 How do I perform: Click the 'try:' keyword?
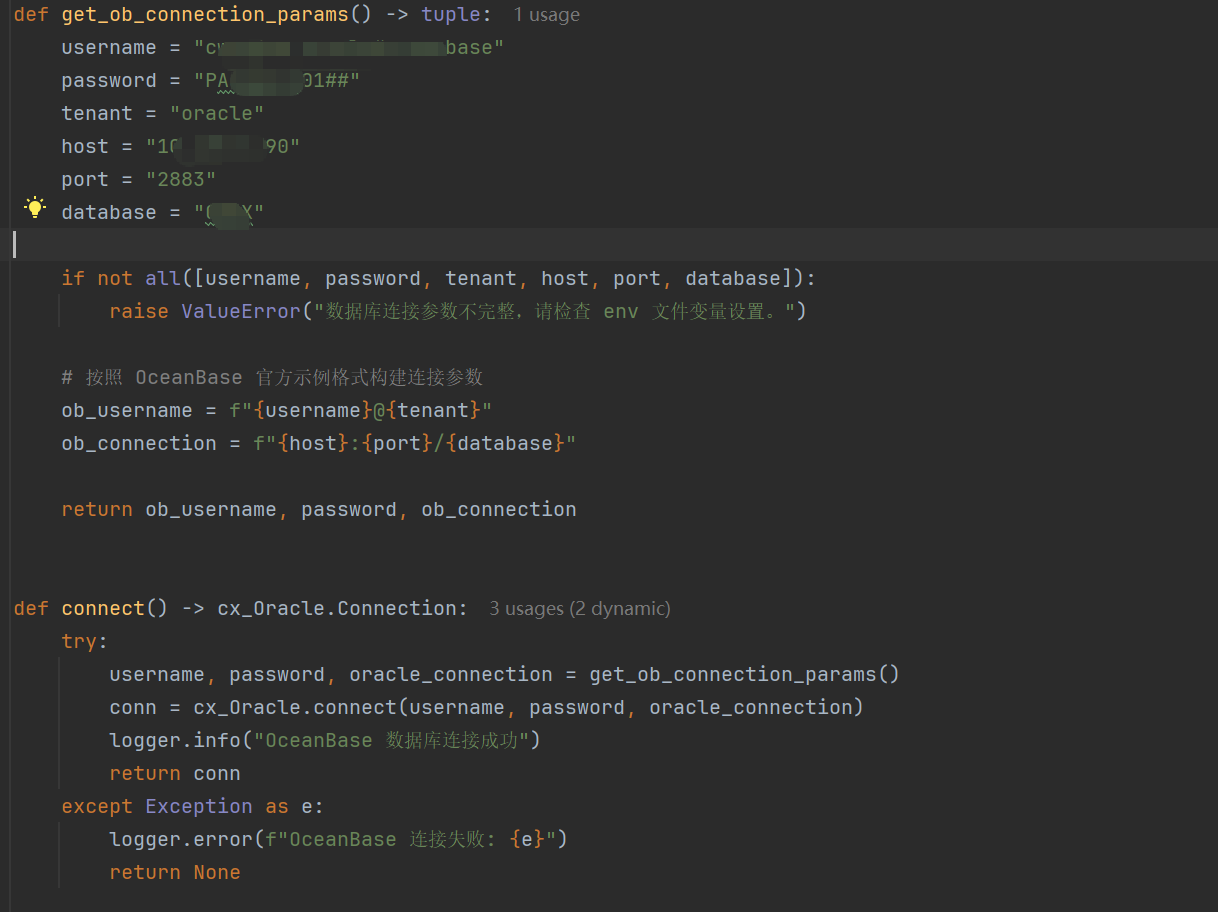[85, 642]
